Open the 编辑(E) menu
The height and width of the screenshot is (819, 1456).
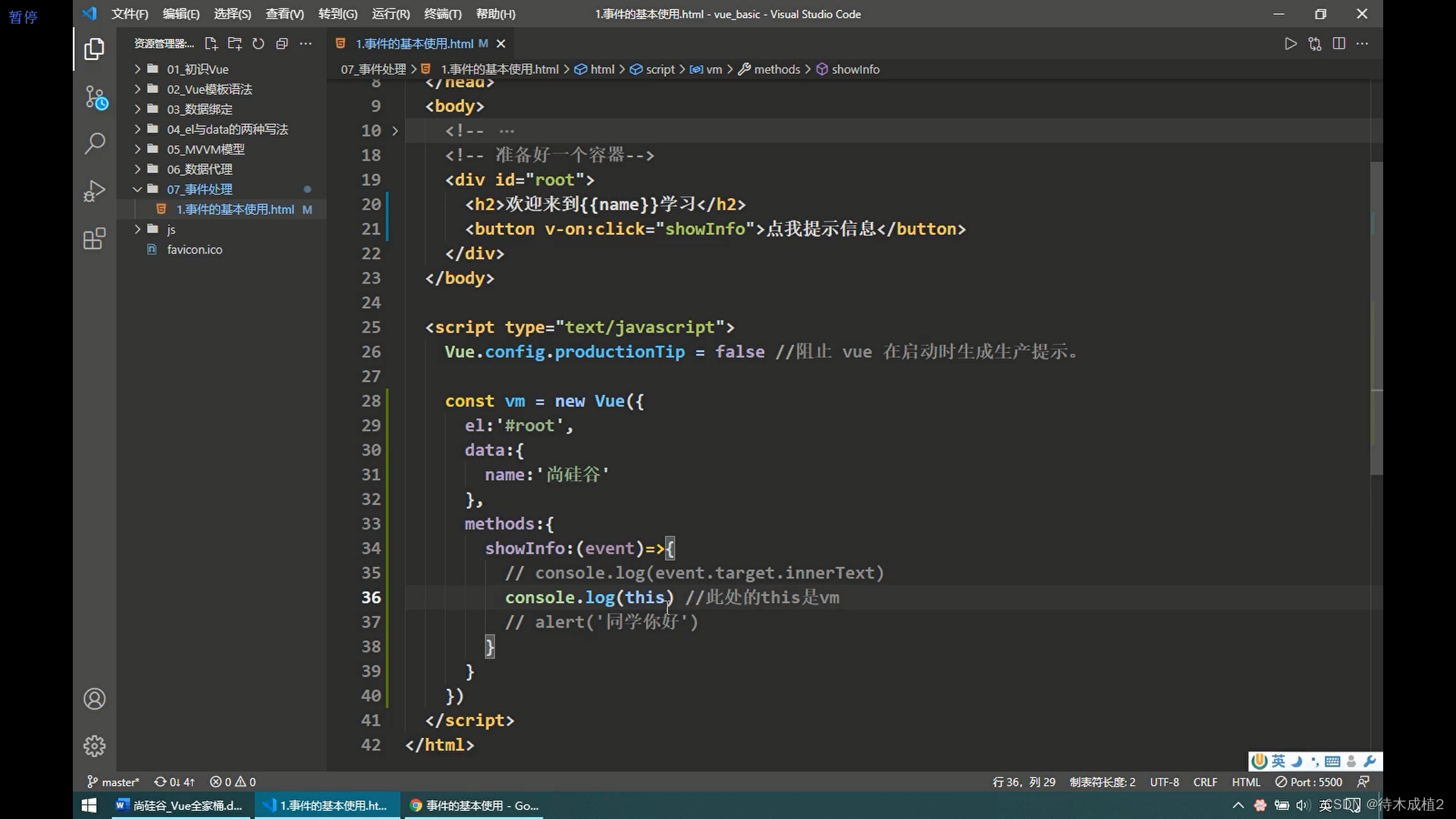[x=181, y=14]
